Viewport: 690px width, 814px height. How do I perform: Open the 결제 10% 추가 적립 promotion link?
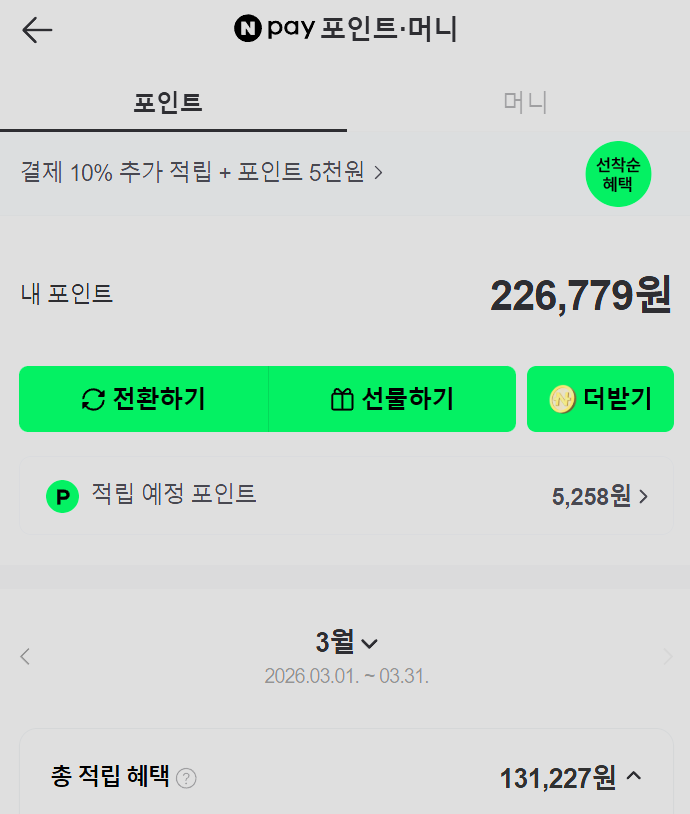pos(201,172)
